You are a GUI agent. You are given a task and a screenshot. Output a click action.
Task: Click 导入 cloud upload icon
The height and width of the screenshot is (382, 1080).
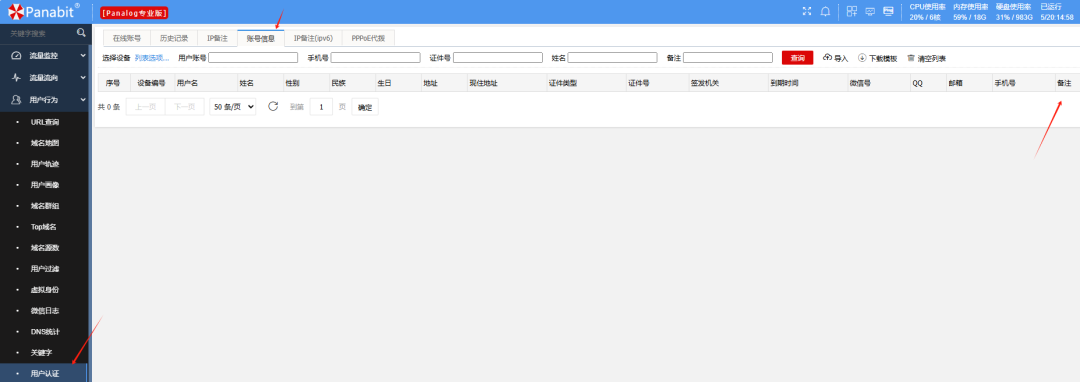[828, 58]
